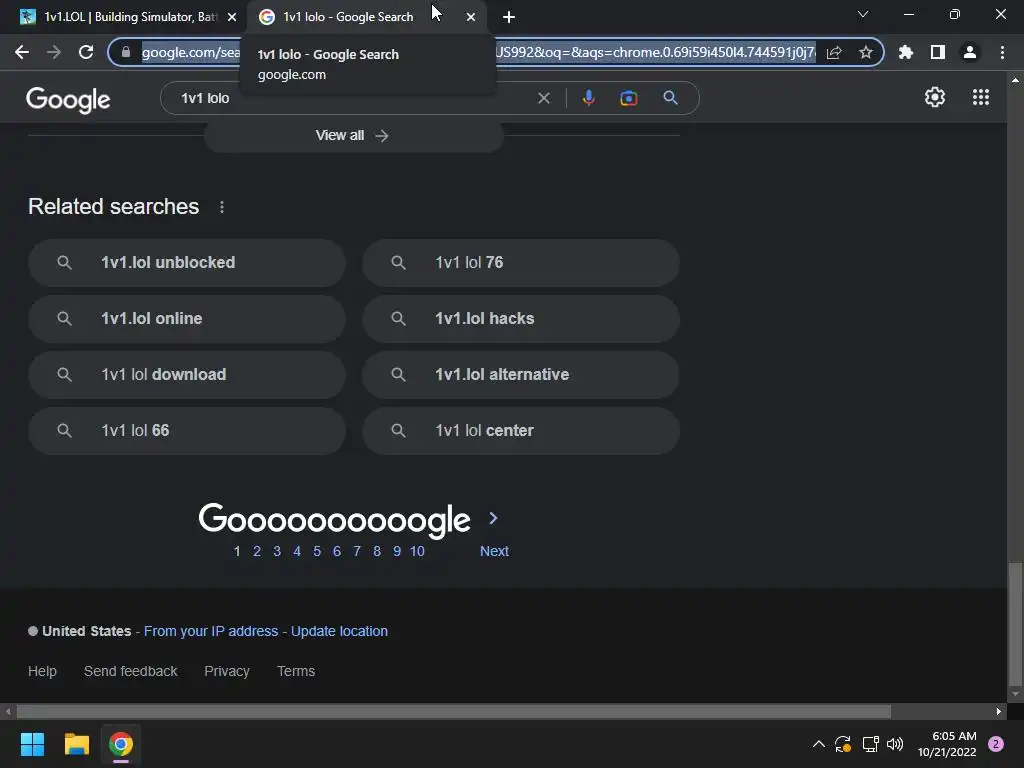Open the Privacy footer link

pos(227,671)
